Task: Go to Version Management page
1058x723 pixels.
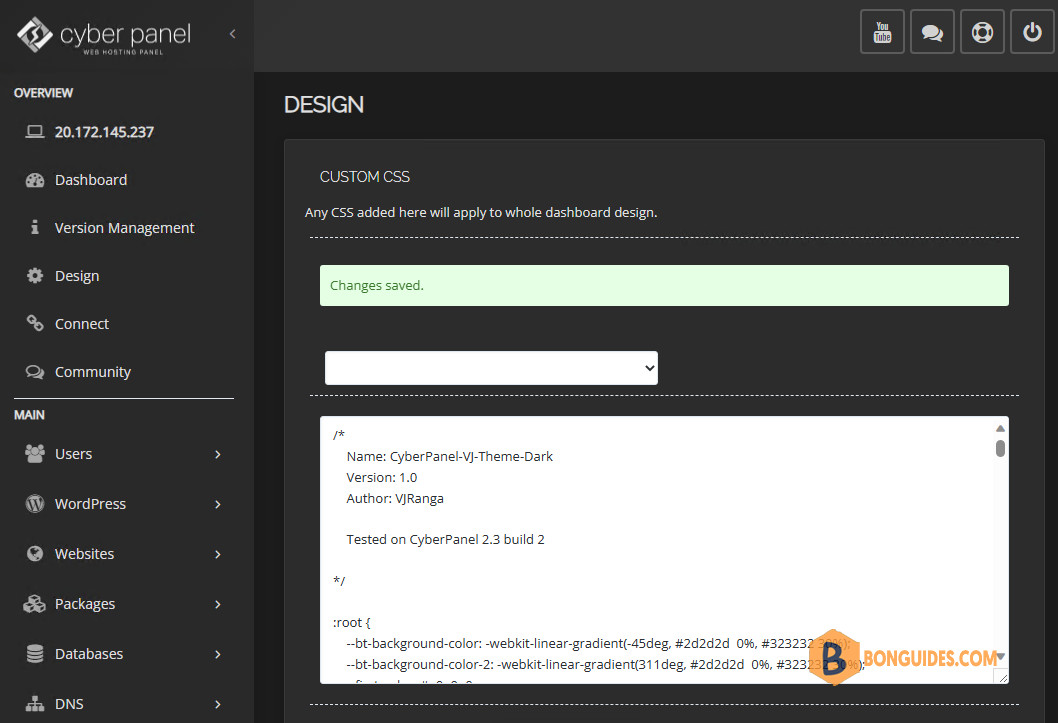Action: 124,228
